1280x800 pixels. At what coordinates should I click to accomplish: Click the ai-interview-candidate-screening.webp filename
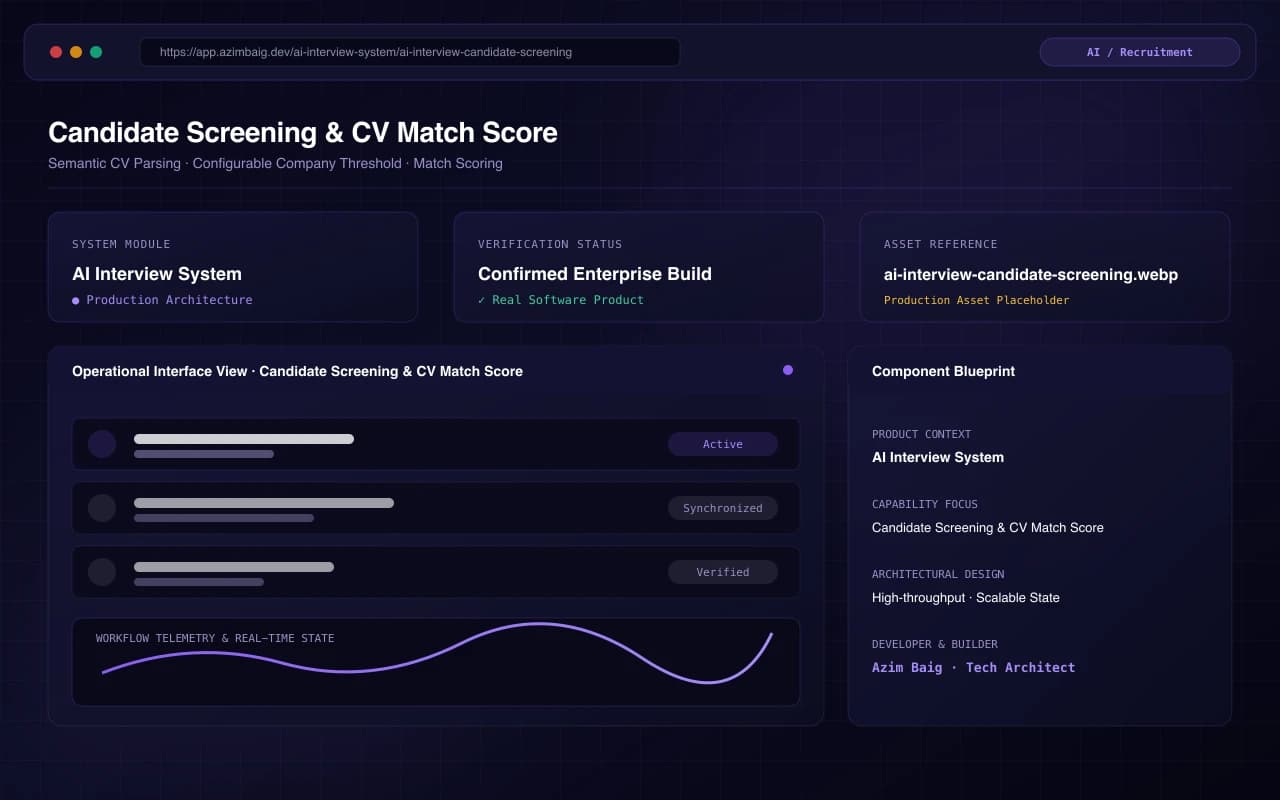click(x=1031, y=274)
